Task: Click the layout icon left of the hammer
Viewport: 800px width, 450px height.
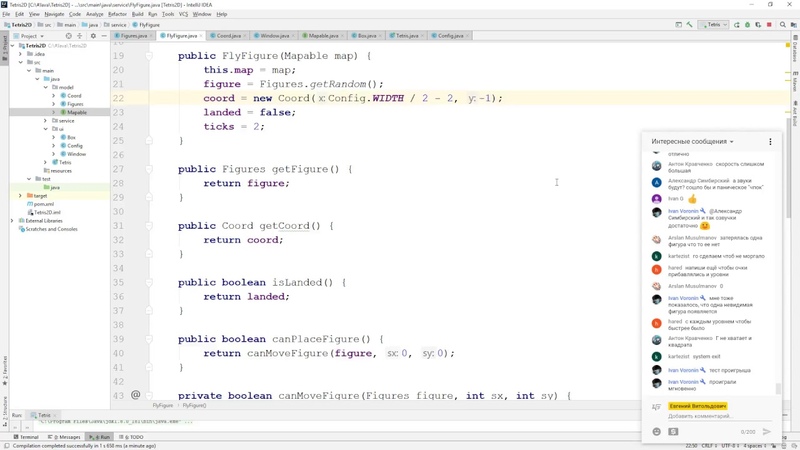Action: pyautogui.click(x=679, y=24)
